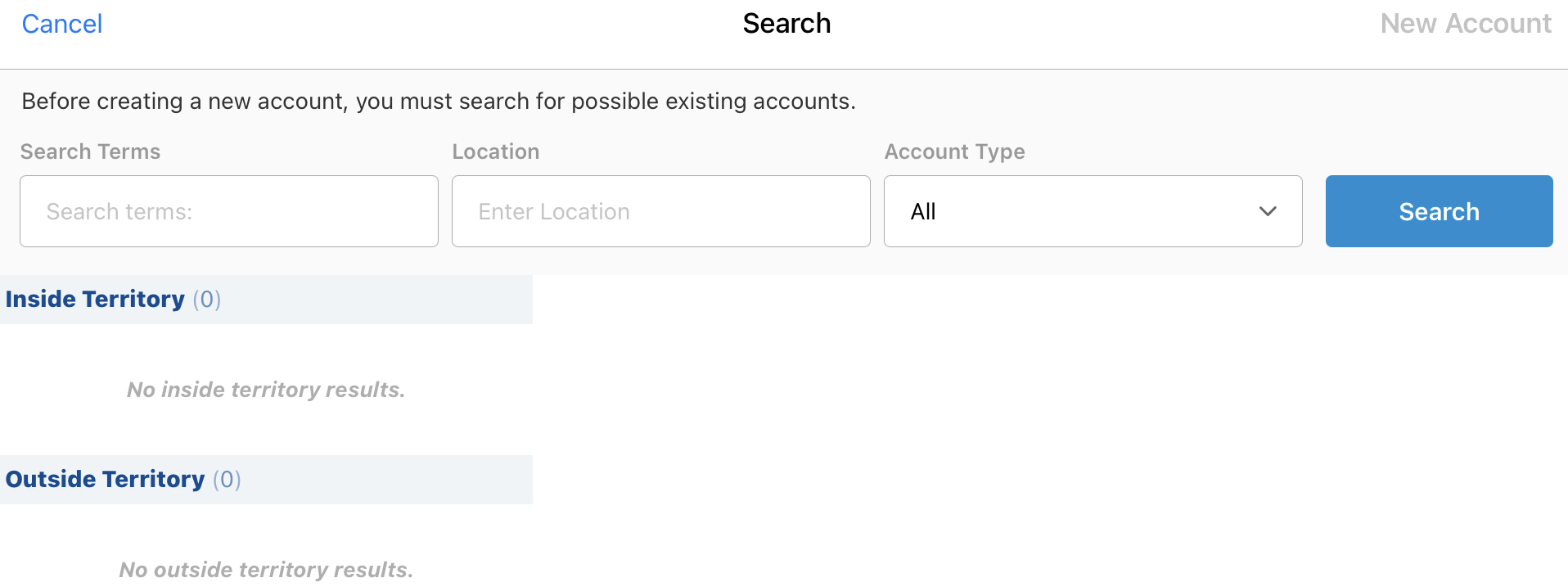Click the Cancel link

[62, 24]
